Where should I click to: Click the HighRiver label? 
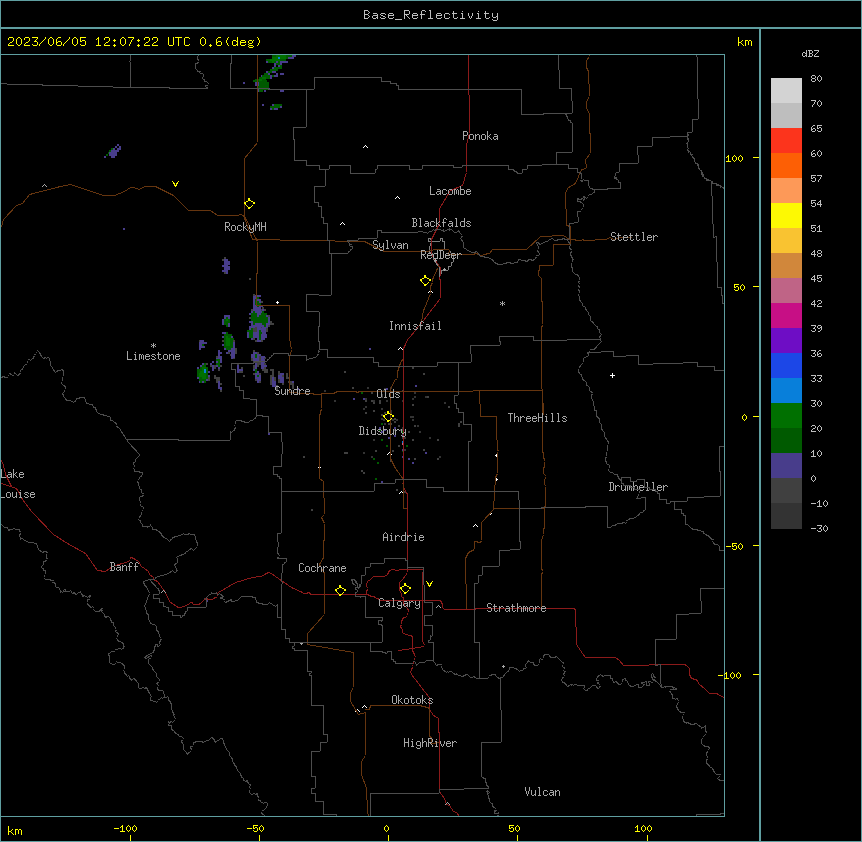(430, 743)
